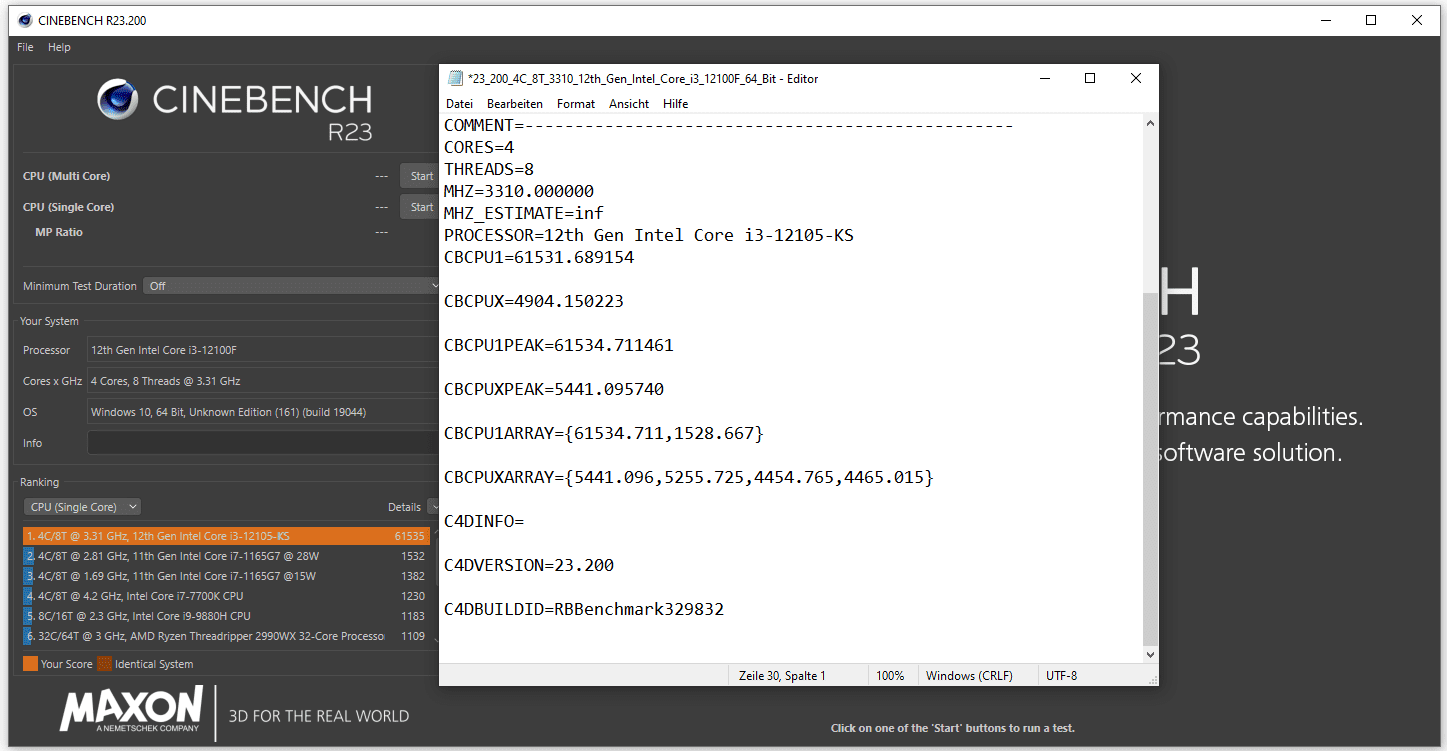Open the Bearbeiten menu in Editor
This screenshot has width=1447, height=751.
click(x=515, y=104)
